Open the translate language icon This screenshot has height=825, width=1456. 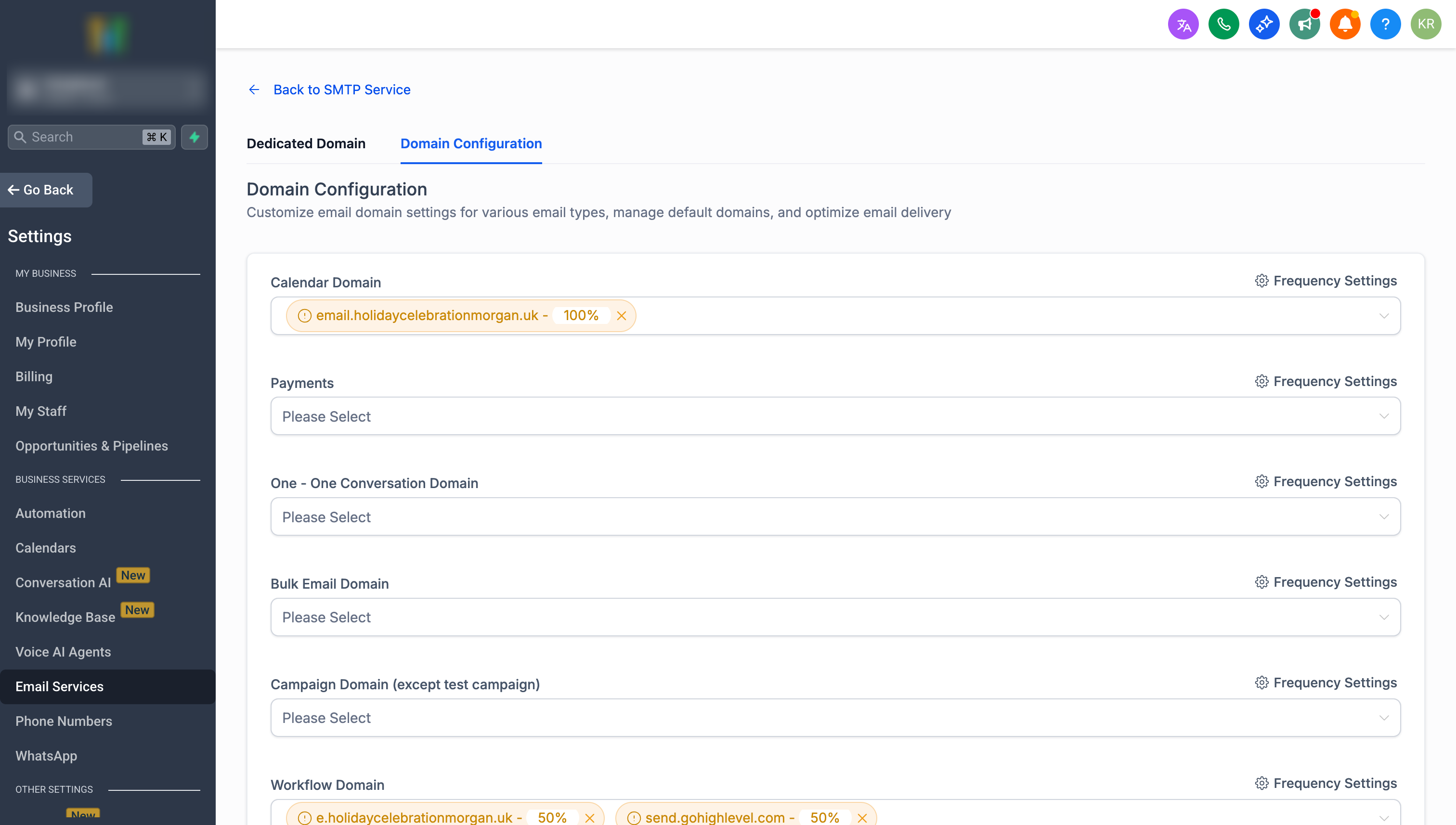1183,24
